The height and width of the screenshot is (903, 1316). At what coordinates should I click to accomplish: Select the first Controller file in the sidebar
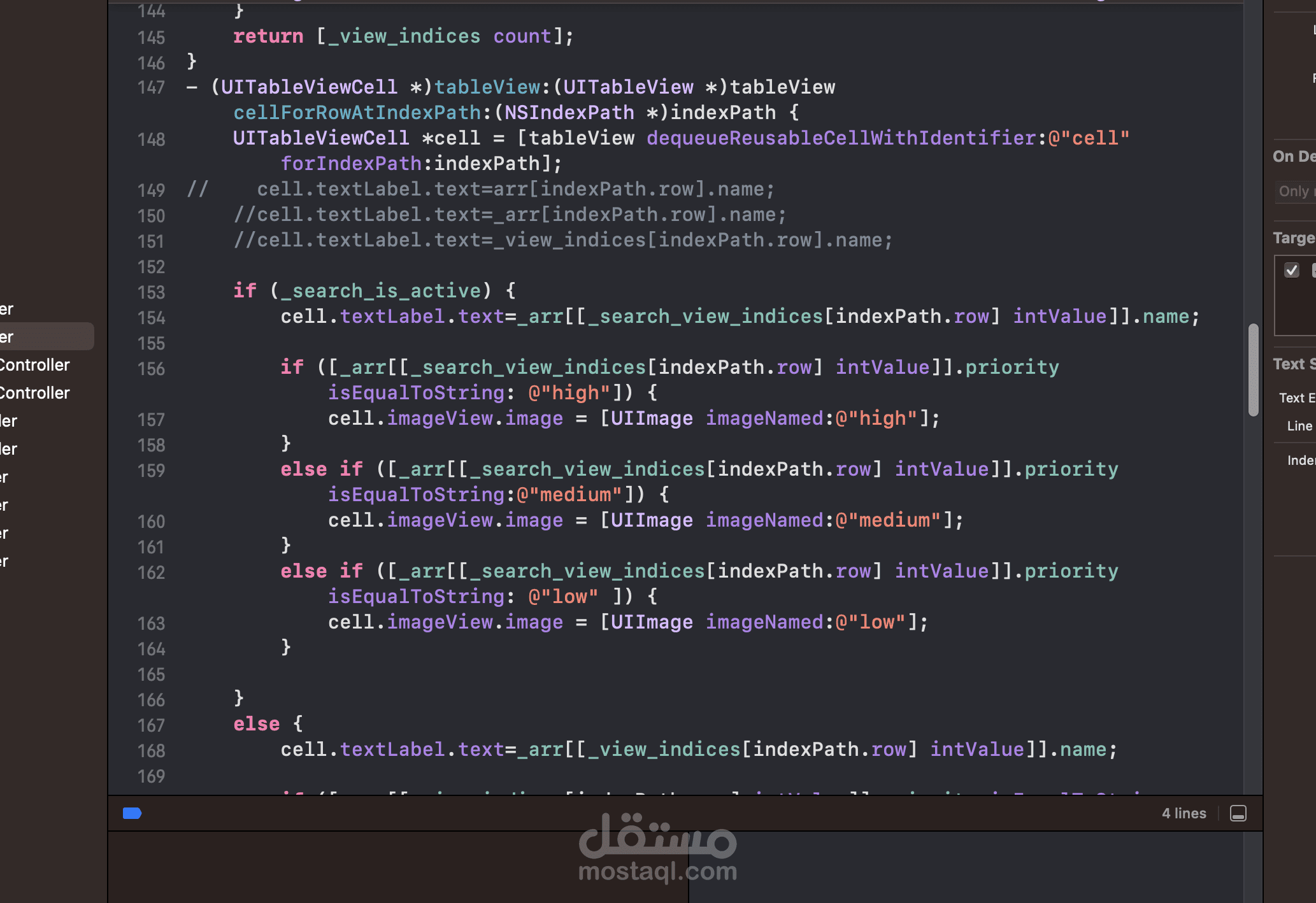pyautogui.click(x=35, y=364)
